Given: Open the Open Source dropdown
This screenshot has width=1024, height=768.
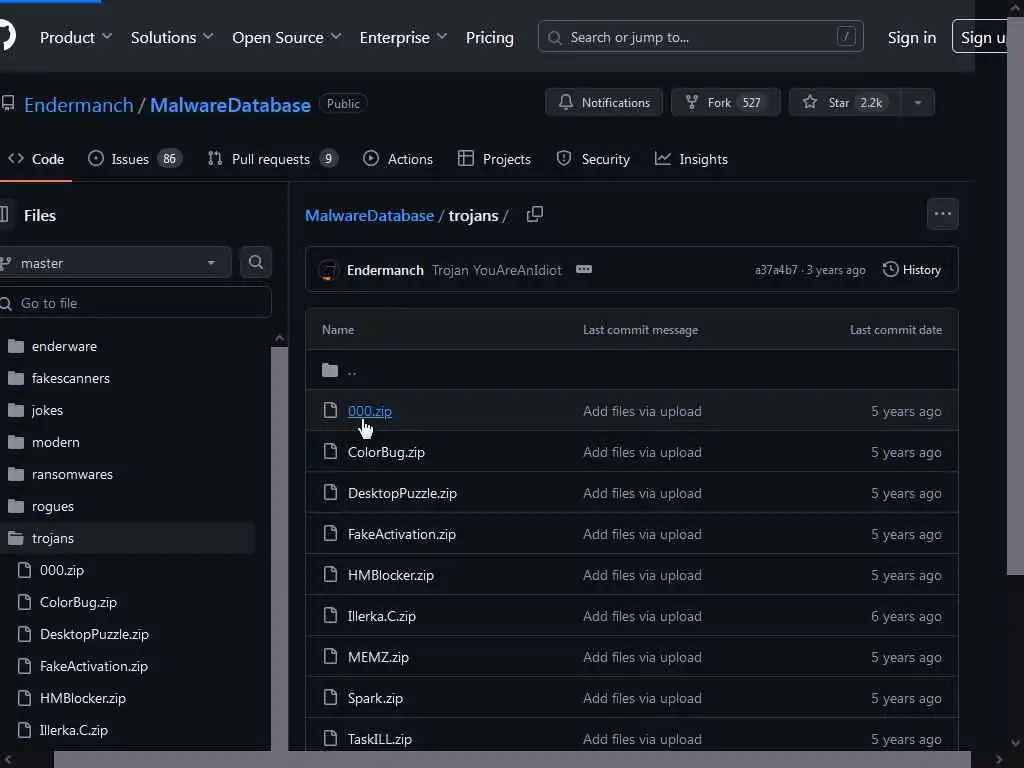Looking at the screenshot, I should (286, 37).
